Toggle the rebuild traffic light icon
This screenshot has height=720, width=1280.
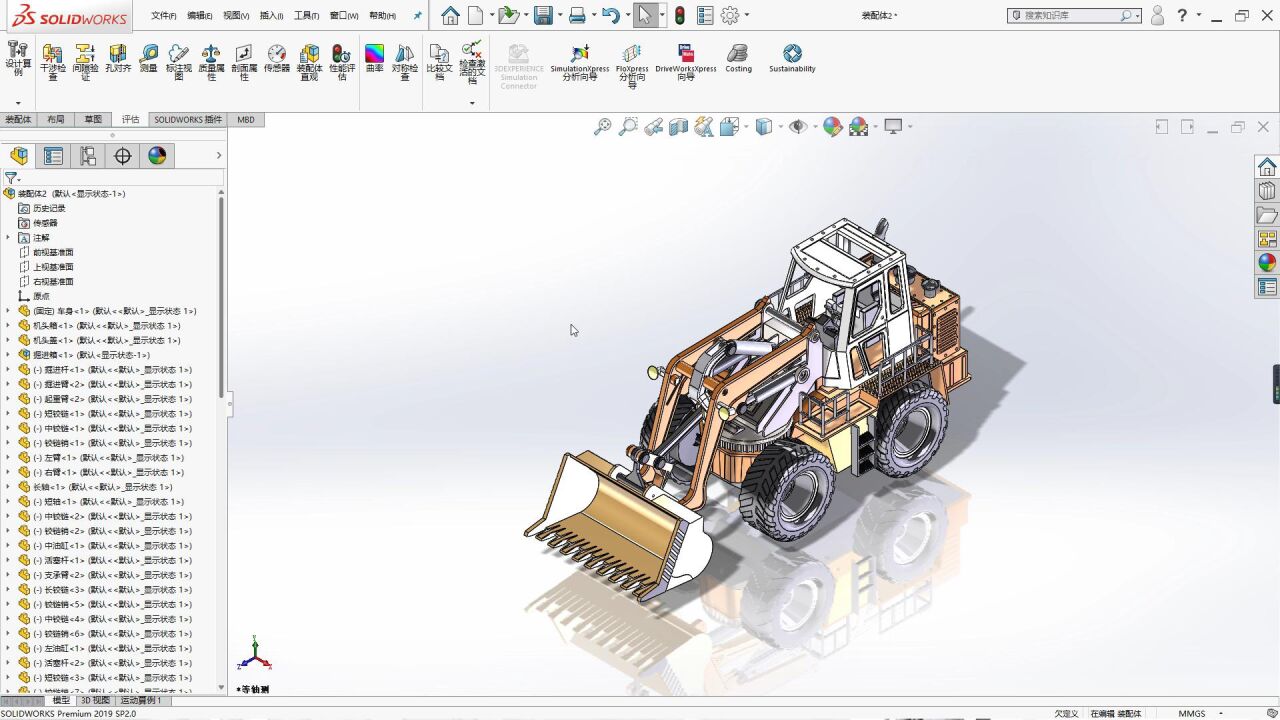pos(680,16)
